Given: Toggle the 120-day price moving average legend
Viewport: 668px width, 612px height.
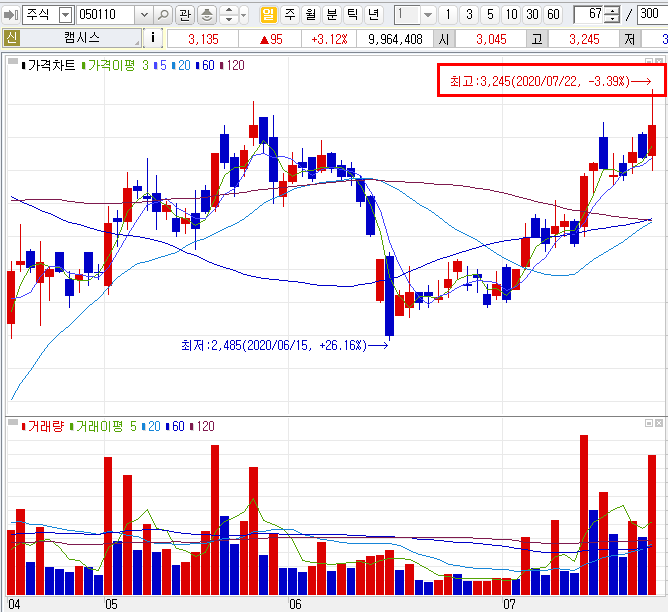Looking at the screenshot, I should (x=233, y=66).
